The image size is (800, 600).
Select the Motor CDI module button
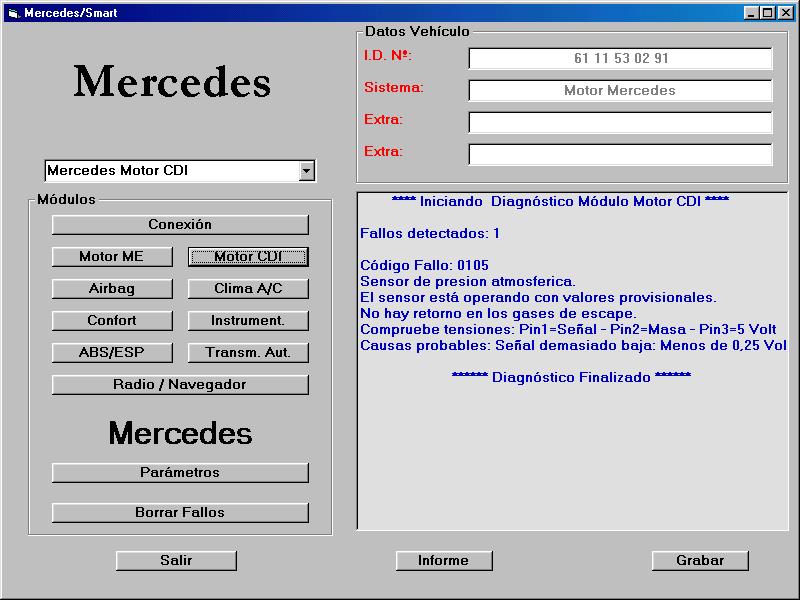(248, 257)
